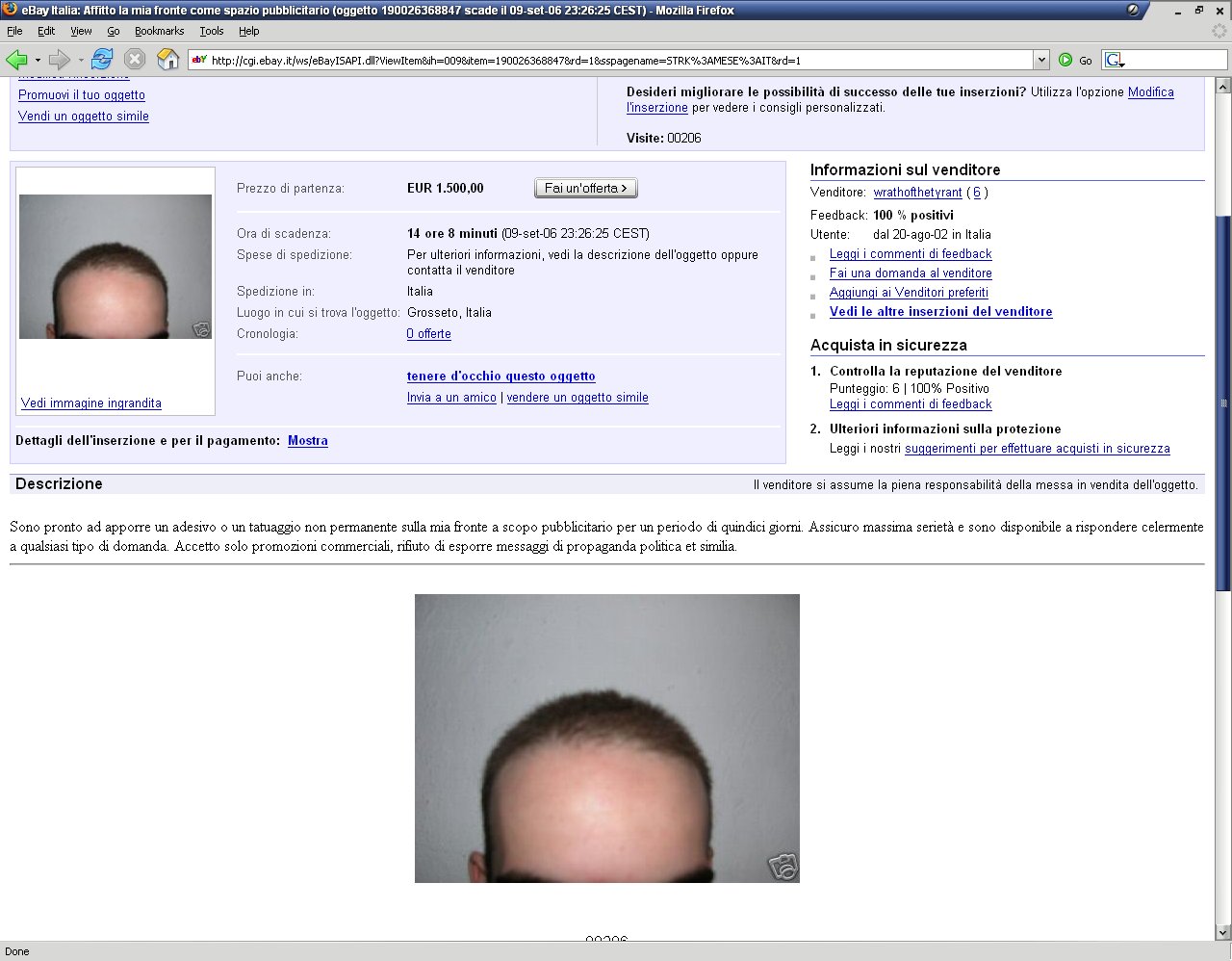
Task: Click the vertical scrollbar up arrow
Action: (1223, 85)
